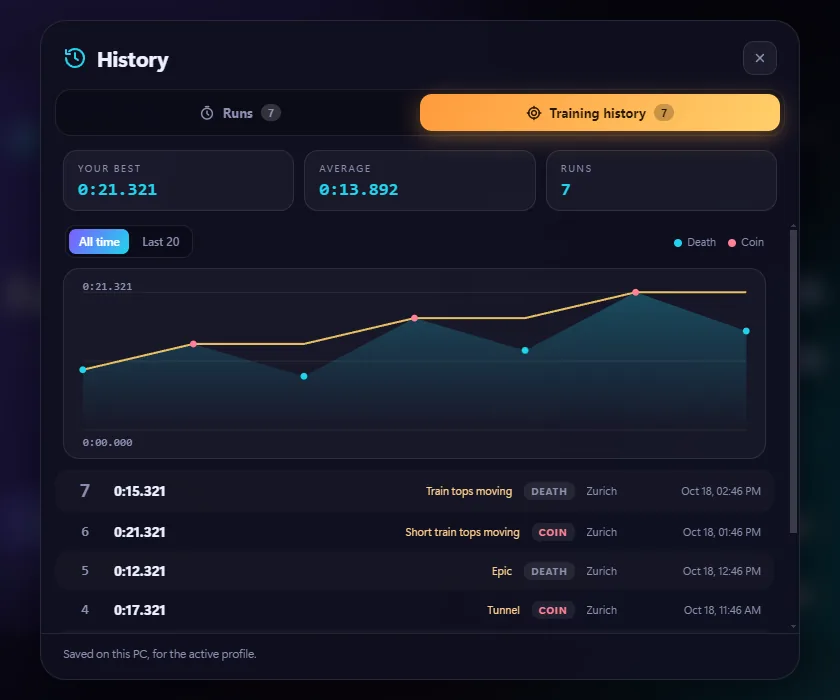Select the Training history tab

(x=599, y=113)
